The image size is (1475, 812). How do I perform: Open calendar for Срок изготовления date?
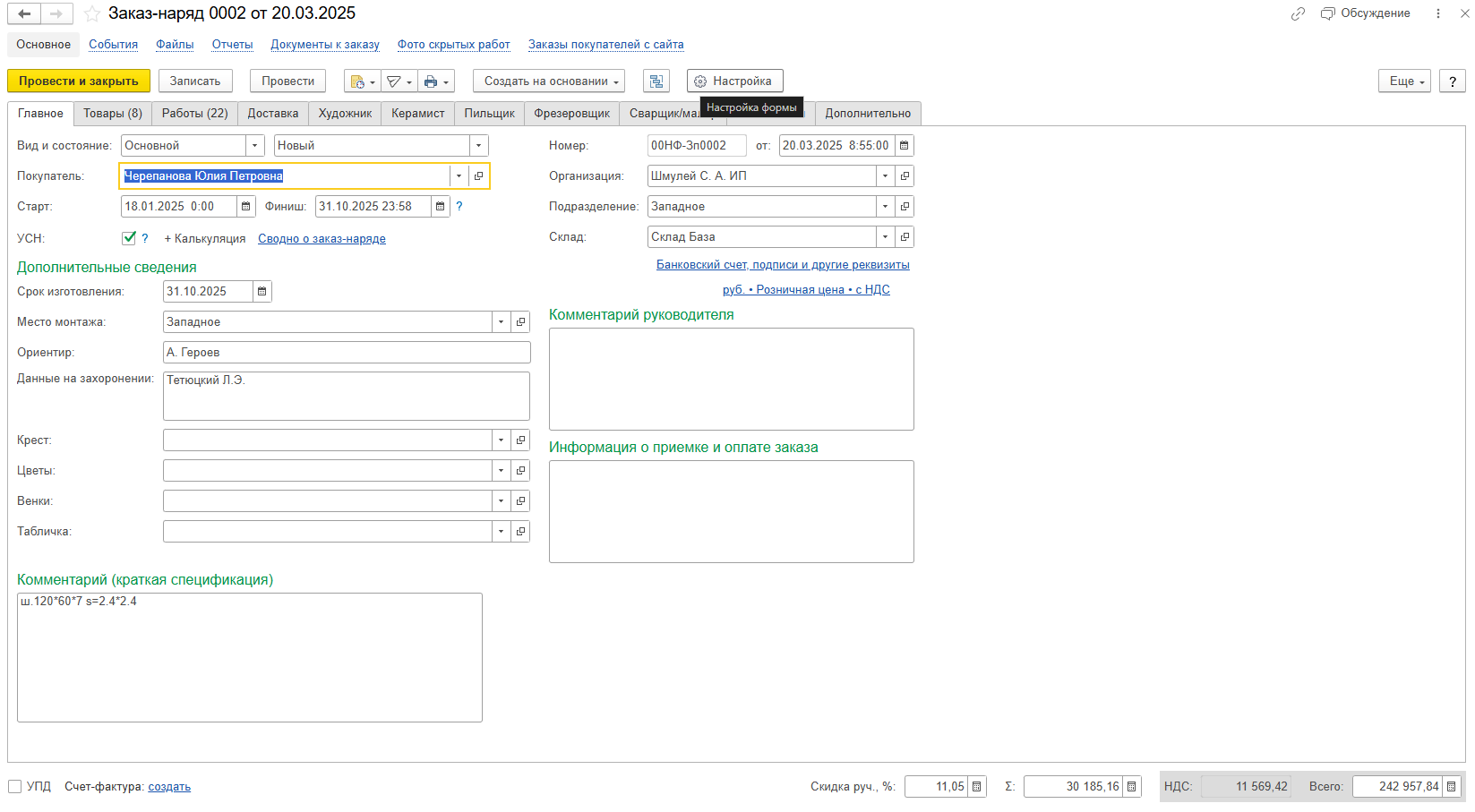click(262, 292)
